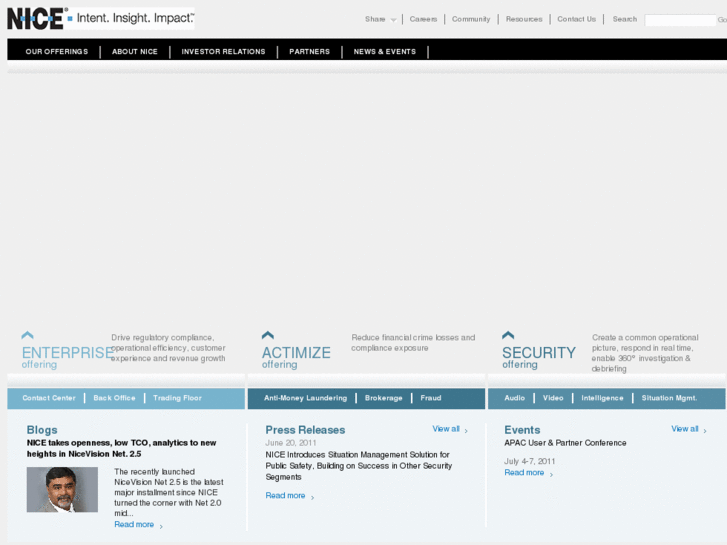Open the Investor Relations menu
727x545 pixels.
point(223,51)
